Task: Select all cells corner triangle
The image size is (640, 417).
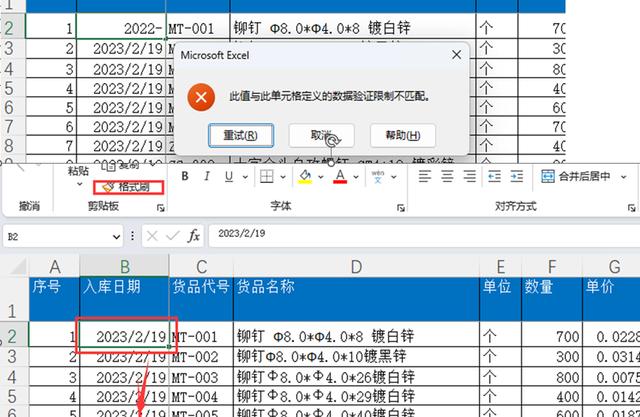Action: [x=19, y=267]
